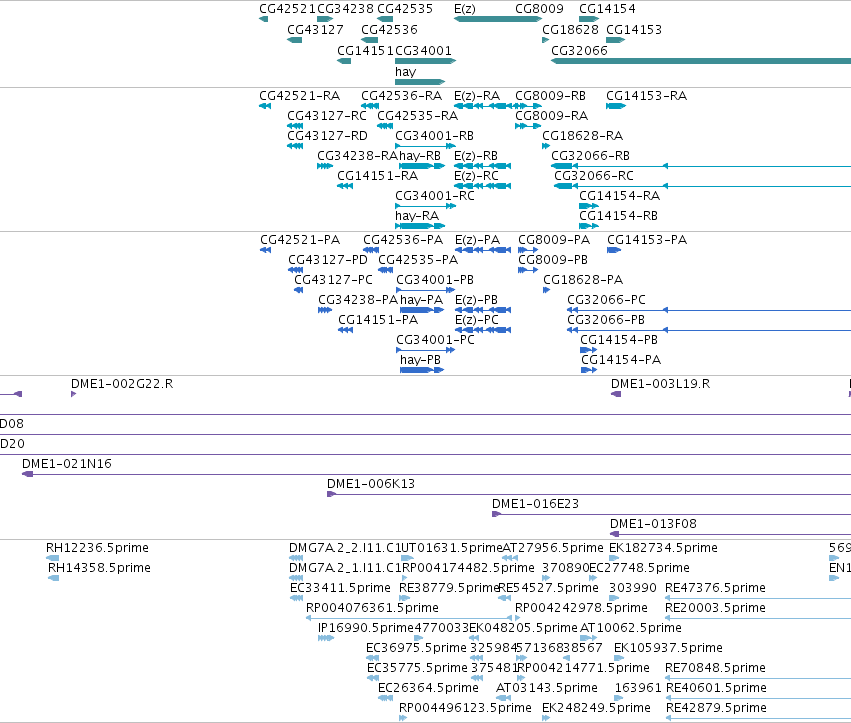The height and width of the screenshot is (723, 851).
Task: Click protein CG42521-PA label
Action: 300,240
